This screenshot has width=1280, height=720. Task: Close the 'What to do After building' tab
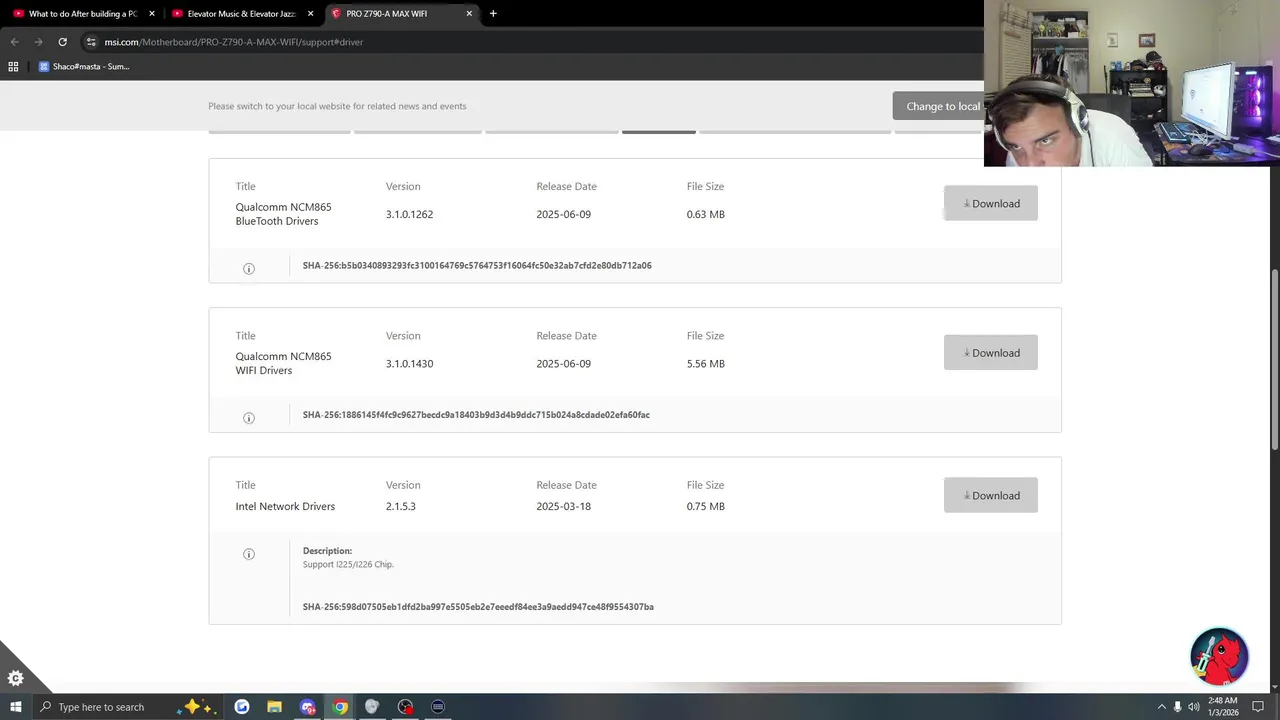[152, 14]
